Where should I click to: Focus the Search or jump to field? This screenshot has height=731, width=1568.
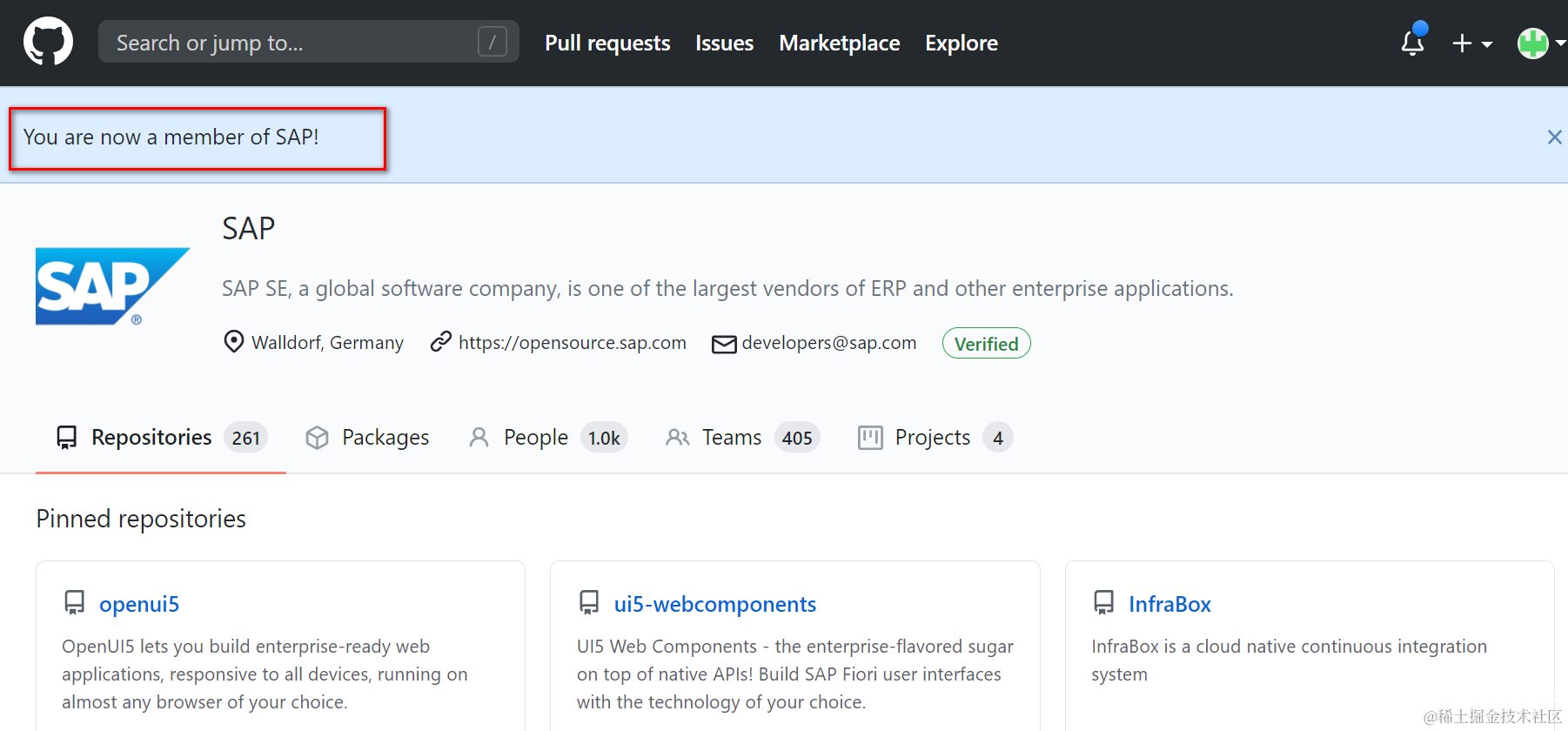tap(308, 42)
